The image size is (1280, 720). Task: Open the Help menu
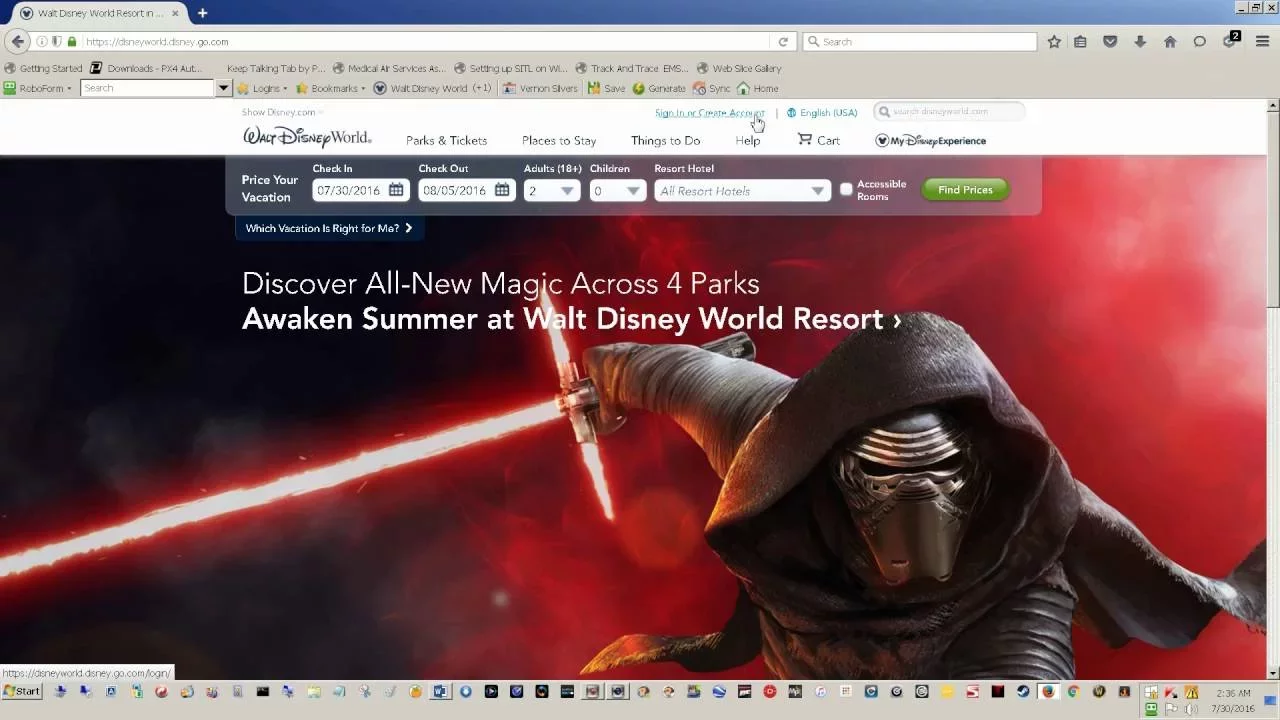click(x=748, y=140)
